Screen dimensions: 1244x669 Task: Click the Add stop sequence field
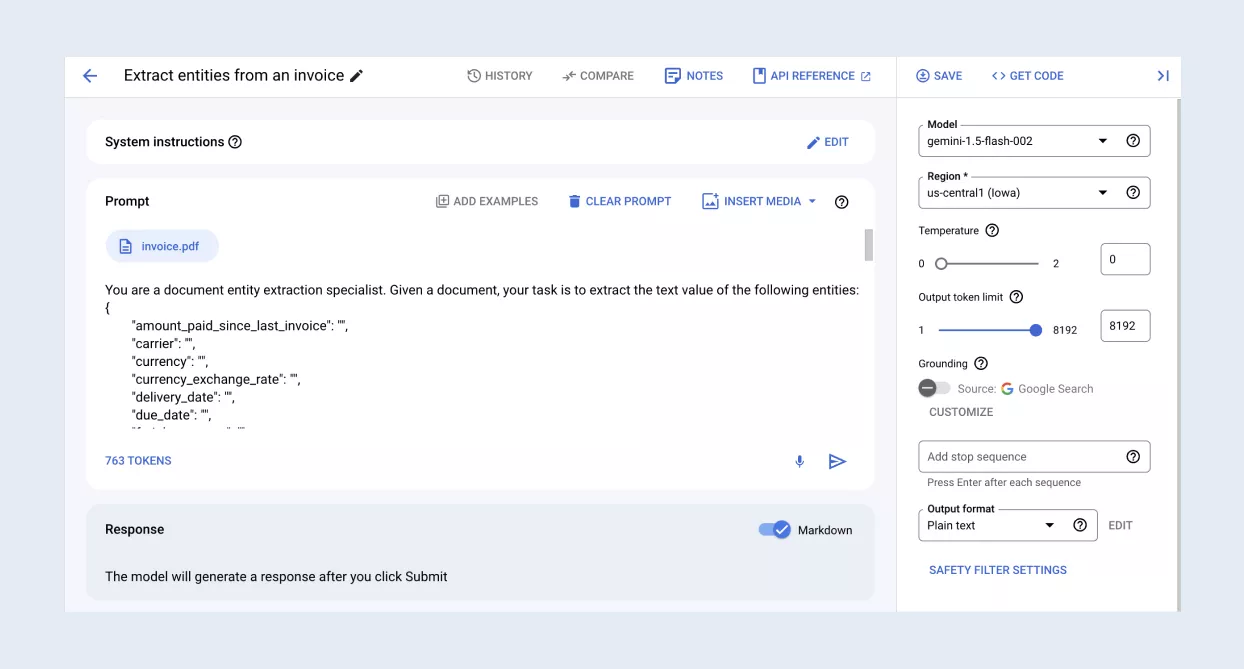tap(1020, 457)
